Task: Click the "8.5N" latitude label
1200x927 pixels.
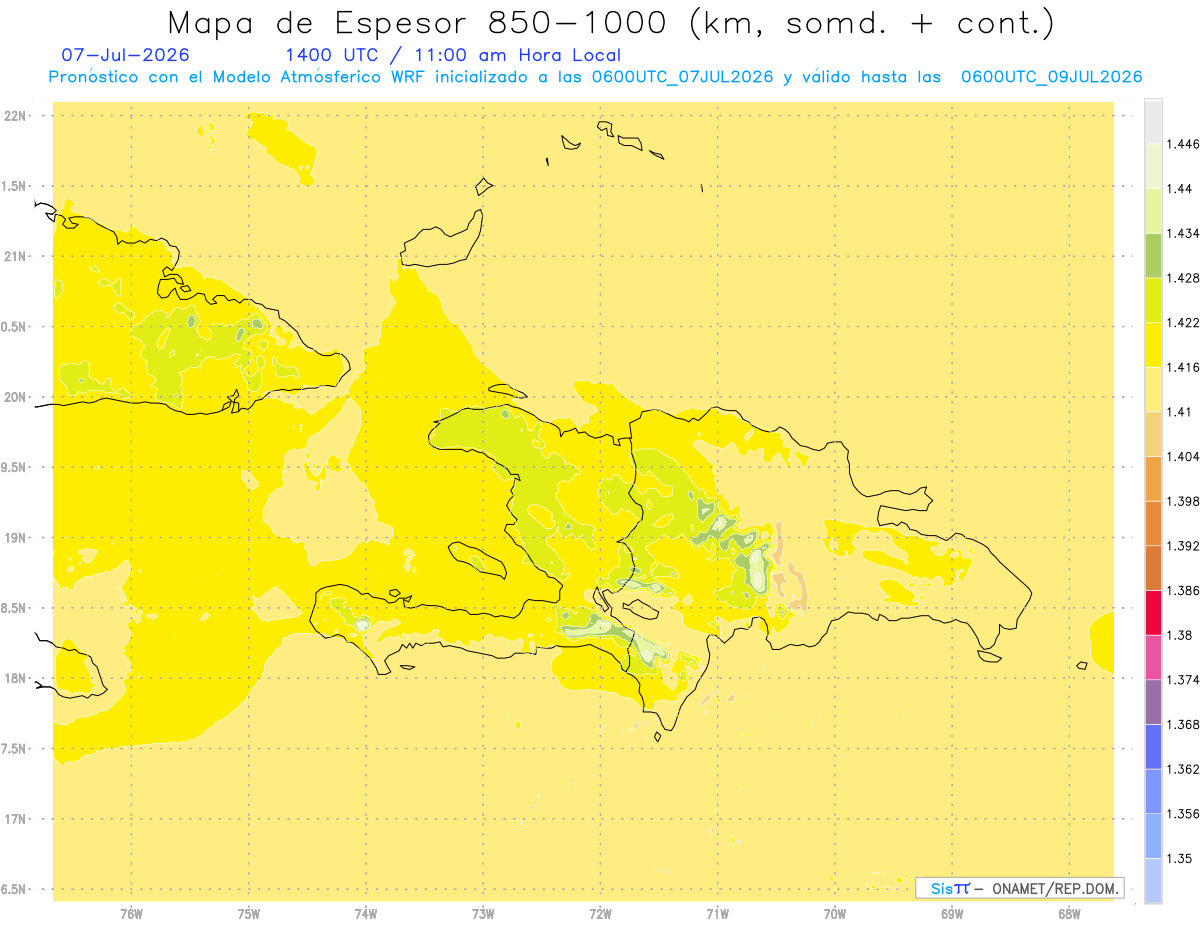Action: 15,608
